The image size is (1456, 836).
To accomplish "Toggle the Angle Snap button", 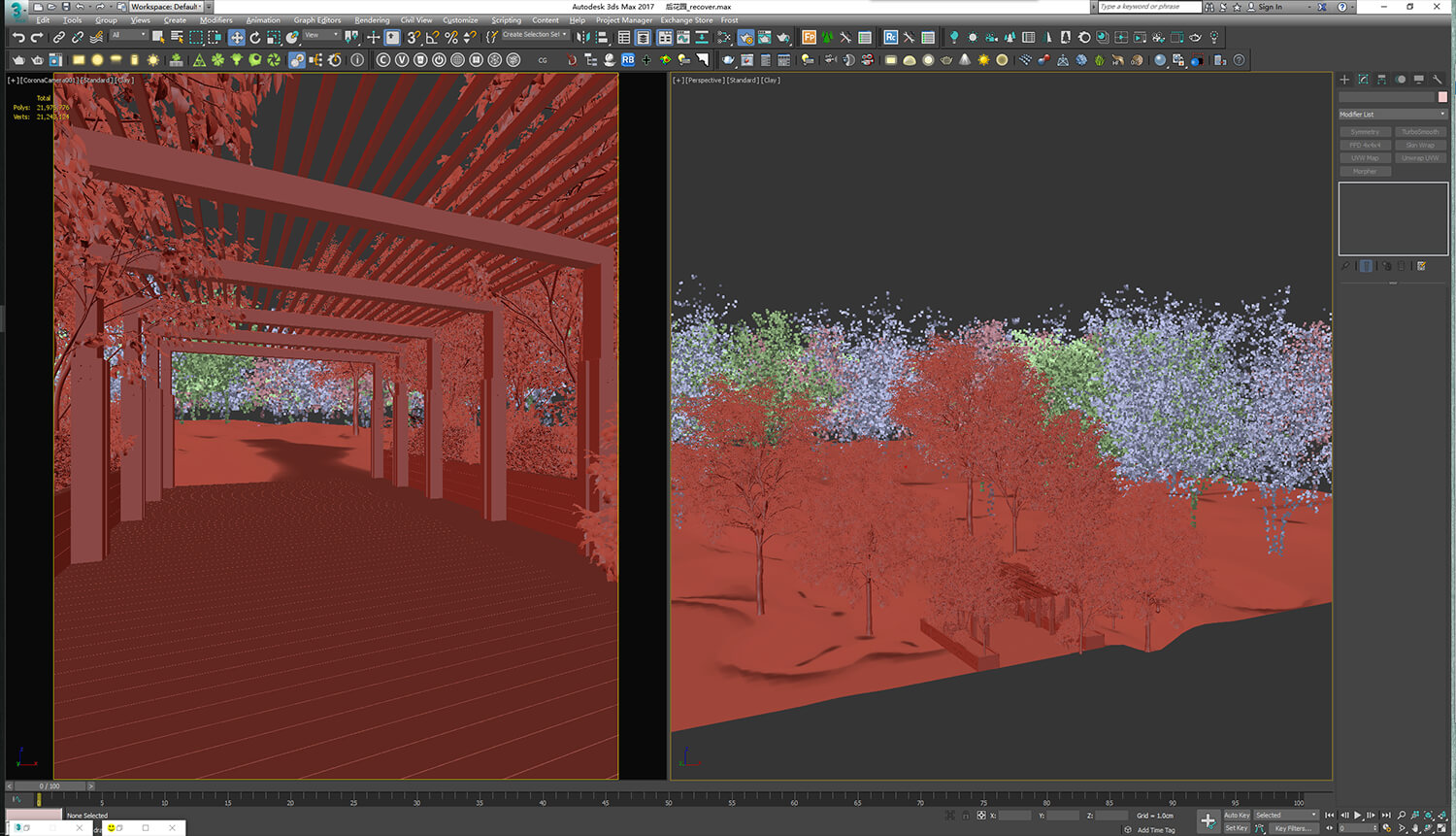I will point(432,37).
